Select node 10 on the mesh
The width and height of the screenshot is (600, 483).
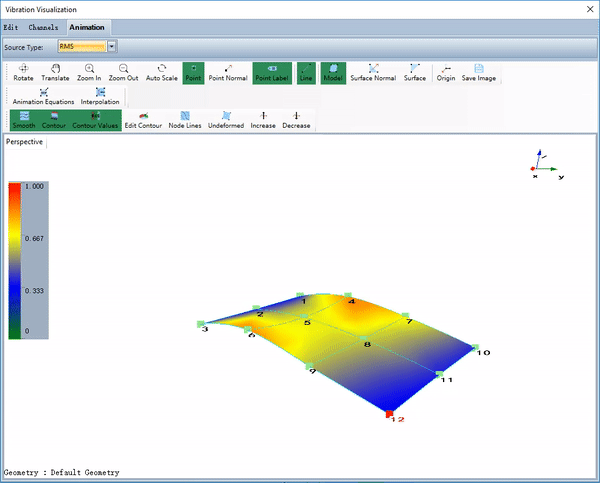pos(475,348)
